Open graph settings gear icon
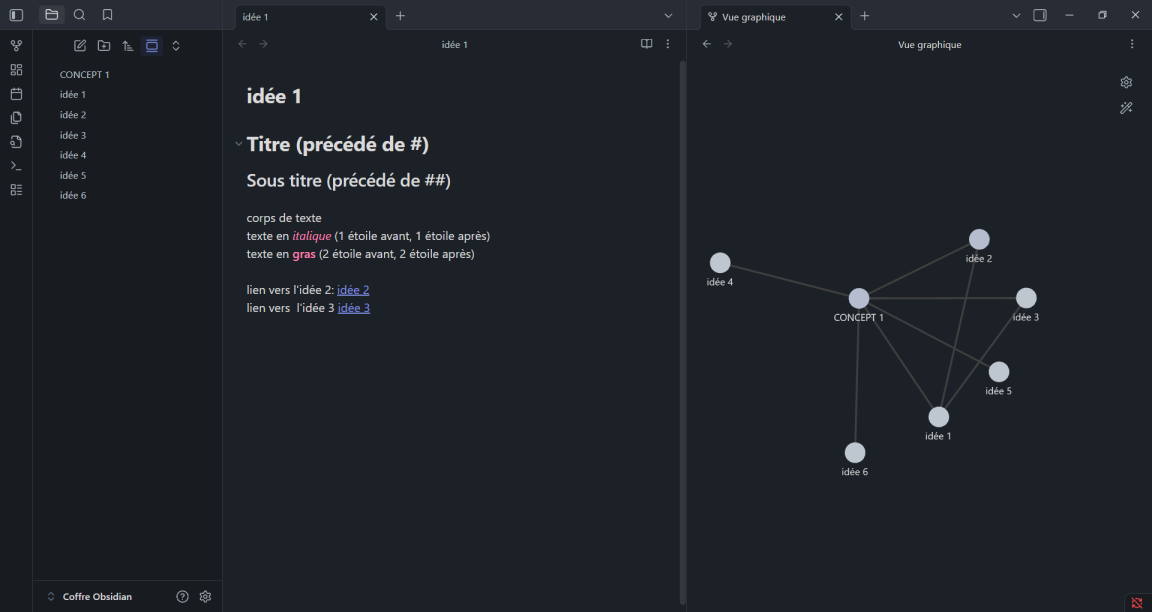 [1126, 83]
